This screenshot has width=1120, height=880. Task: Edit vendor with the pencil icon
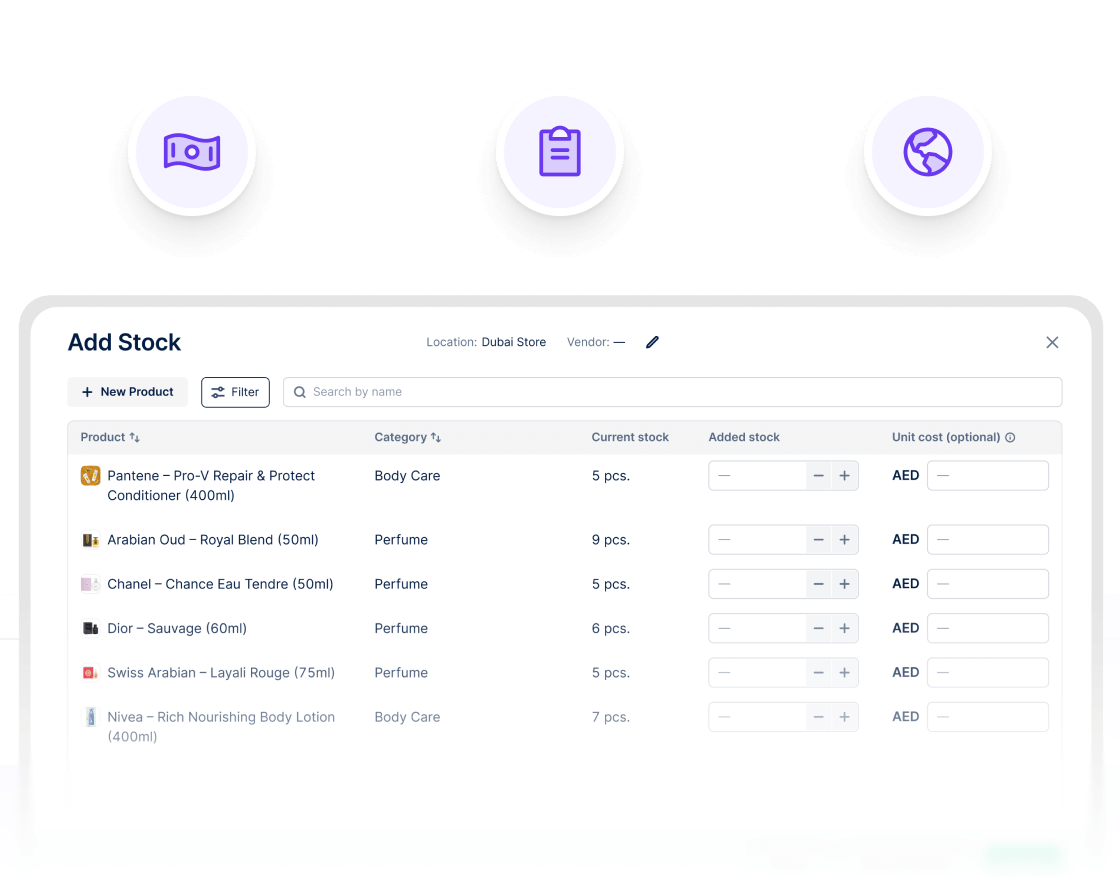tap(652, 342)
